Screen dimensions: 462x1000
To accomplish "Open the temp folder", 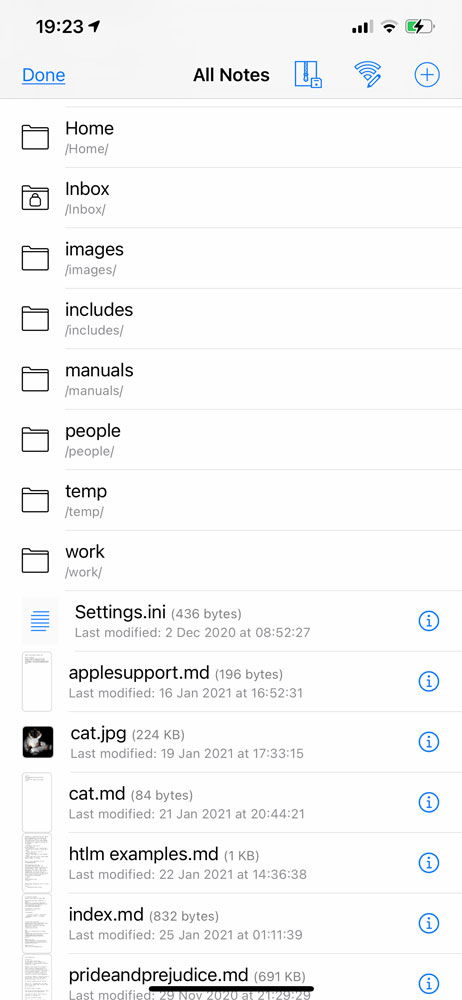I will 231,500.
